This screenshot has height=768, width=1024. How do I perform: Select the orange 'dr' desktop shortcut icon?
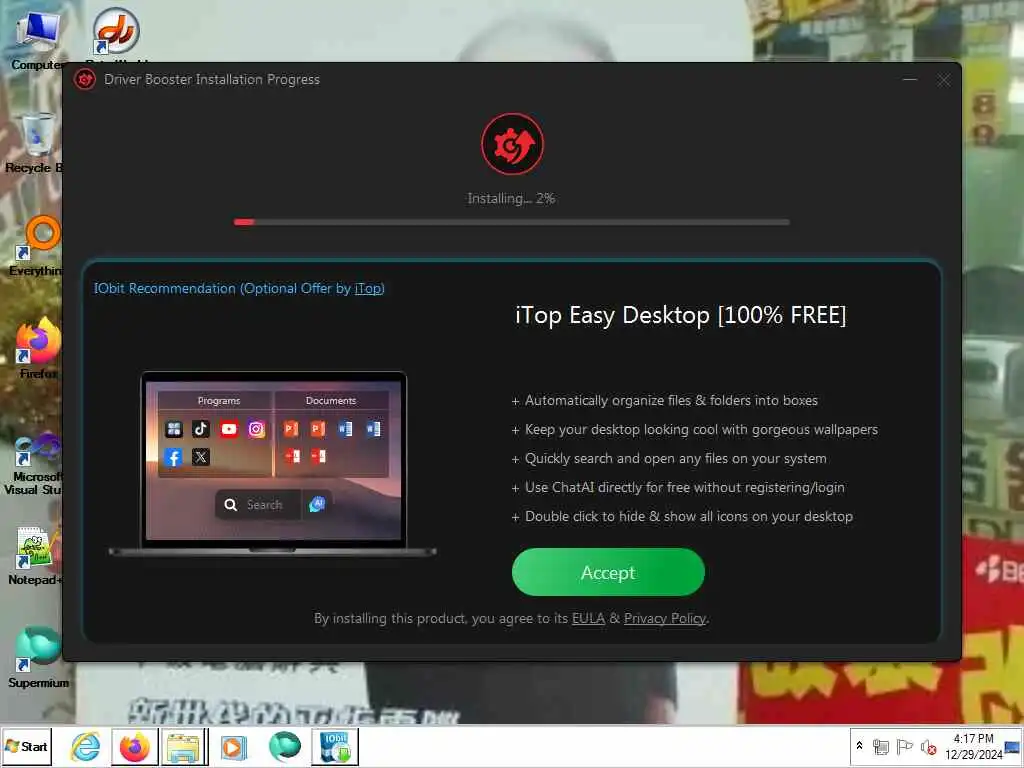coord(116,33)
